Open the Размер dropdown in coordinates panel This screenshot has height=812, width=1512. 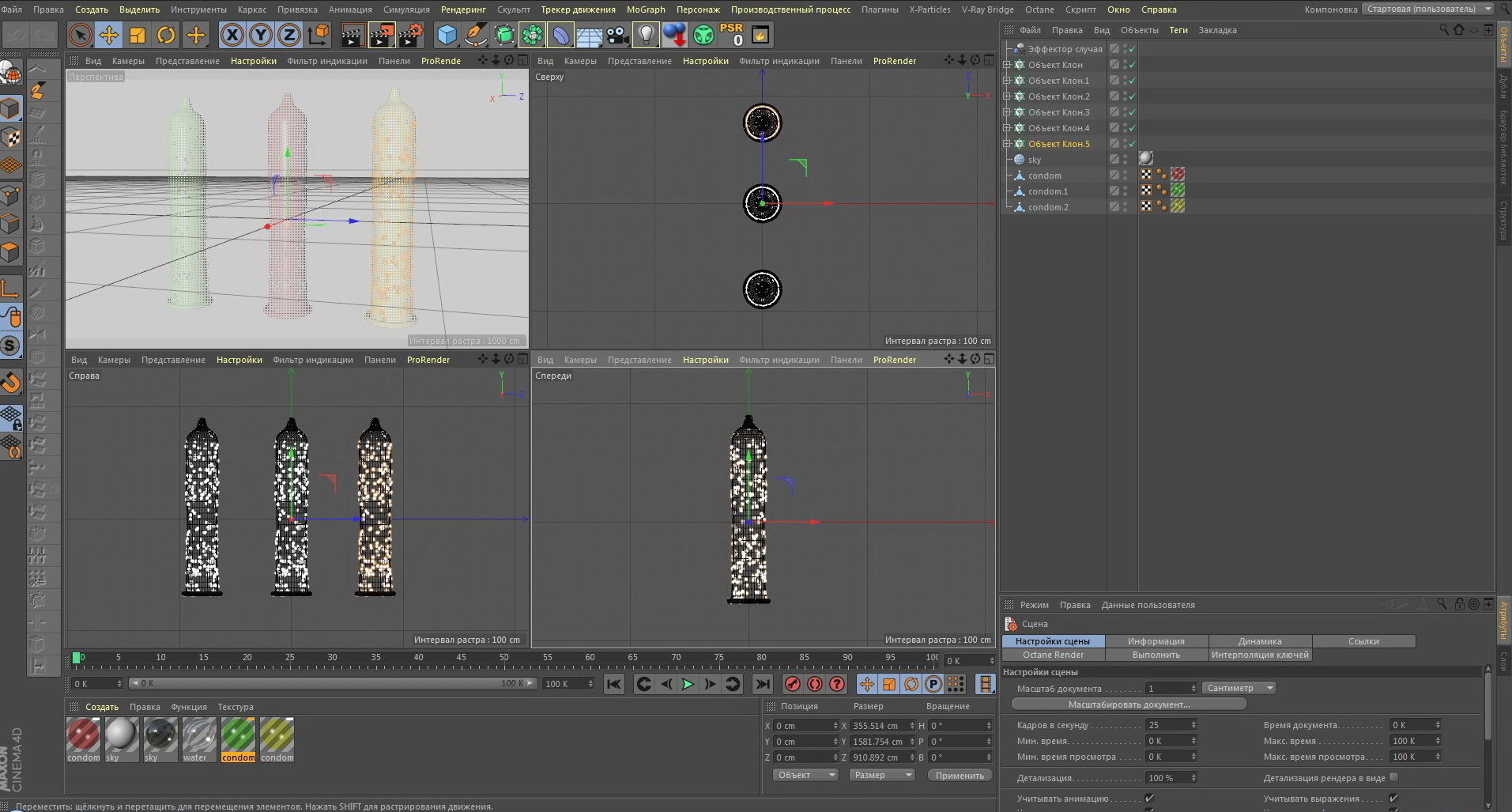882,775
